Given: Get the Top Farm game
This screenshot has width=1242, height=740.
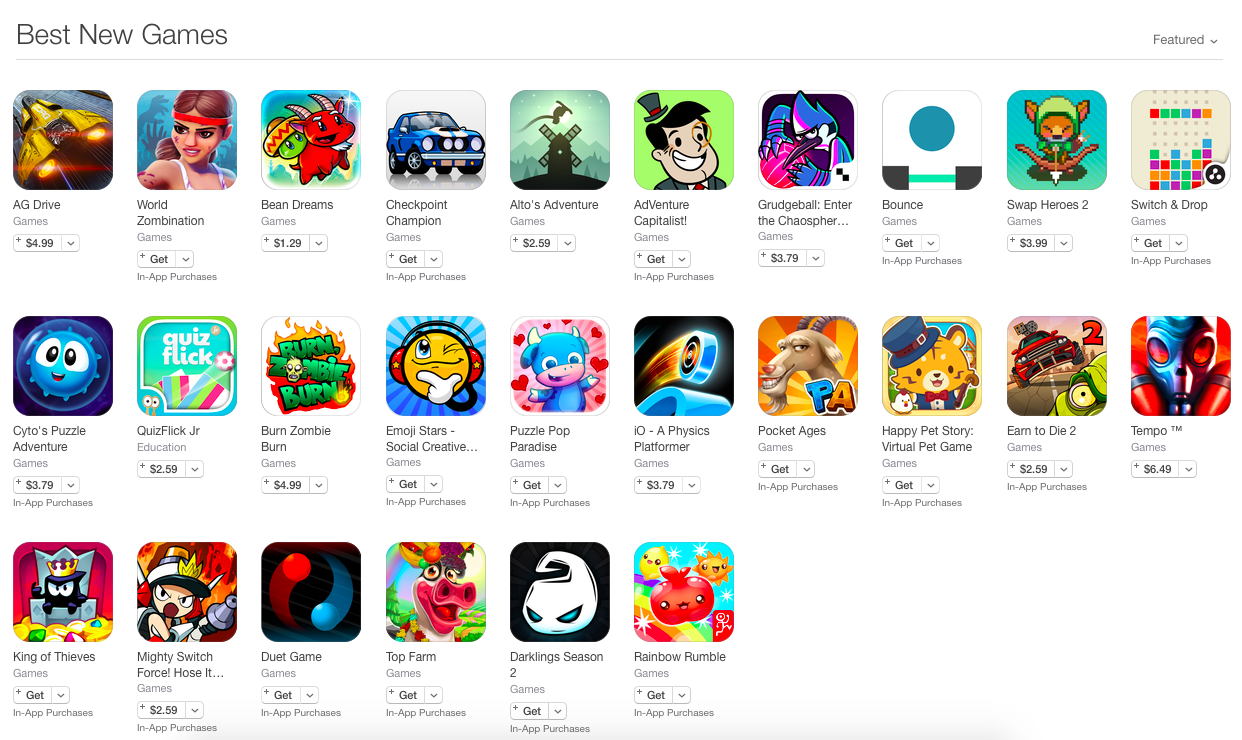Looking at the screenshot, I should [x=404, y=695].
